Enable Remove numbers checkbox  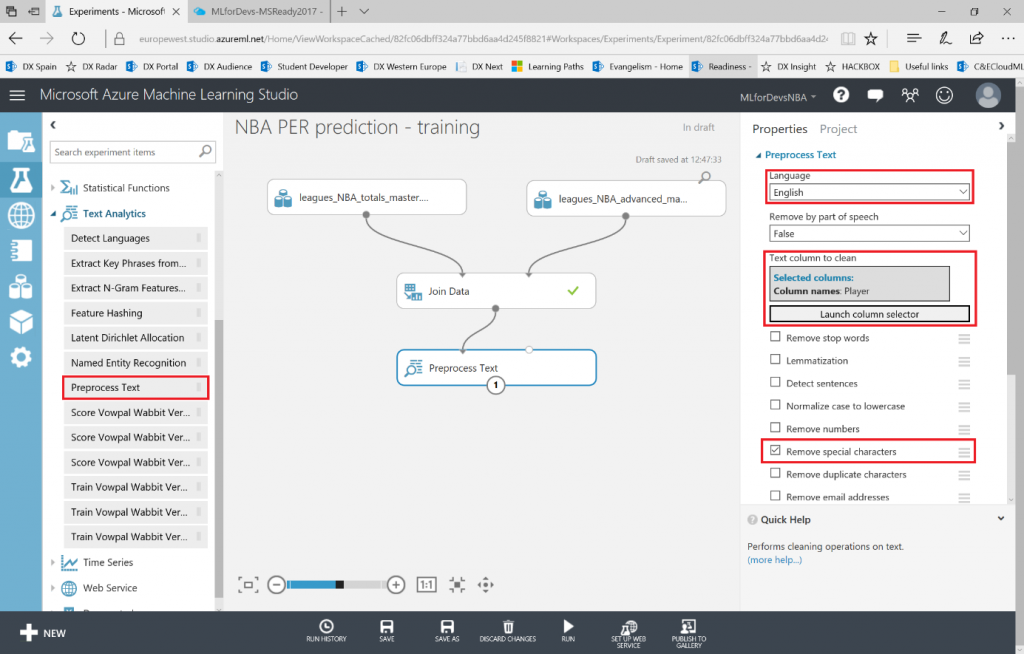[775, 427]
